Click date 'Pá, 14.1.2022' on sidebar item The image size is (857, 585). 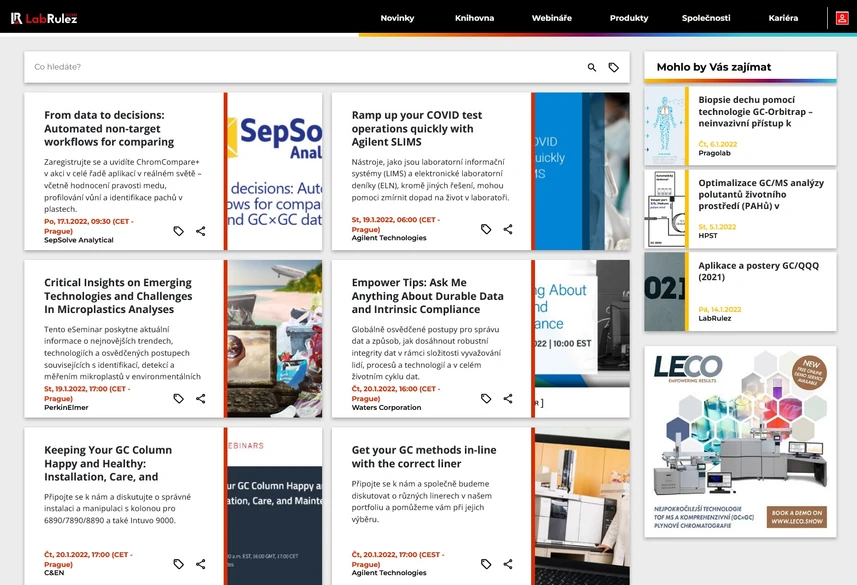point(720,309)
